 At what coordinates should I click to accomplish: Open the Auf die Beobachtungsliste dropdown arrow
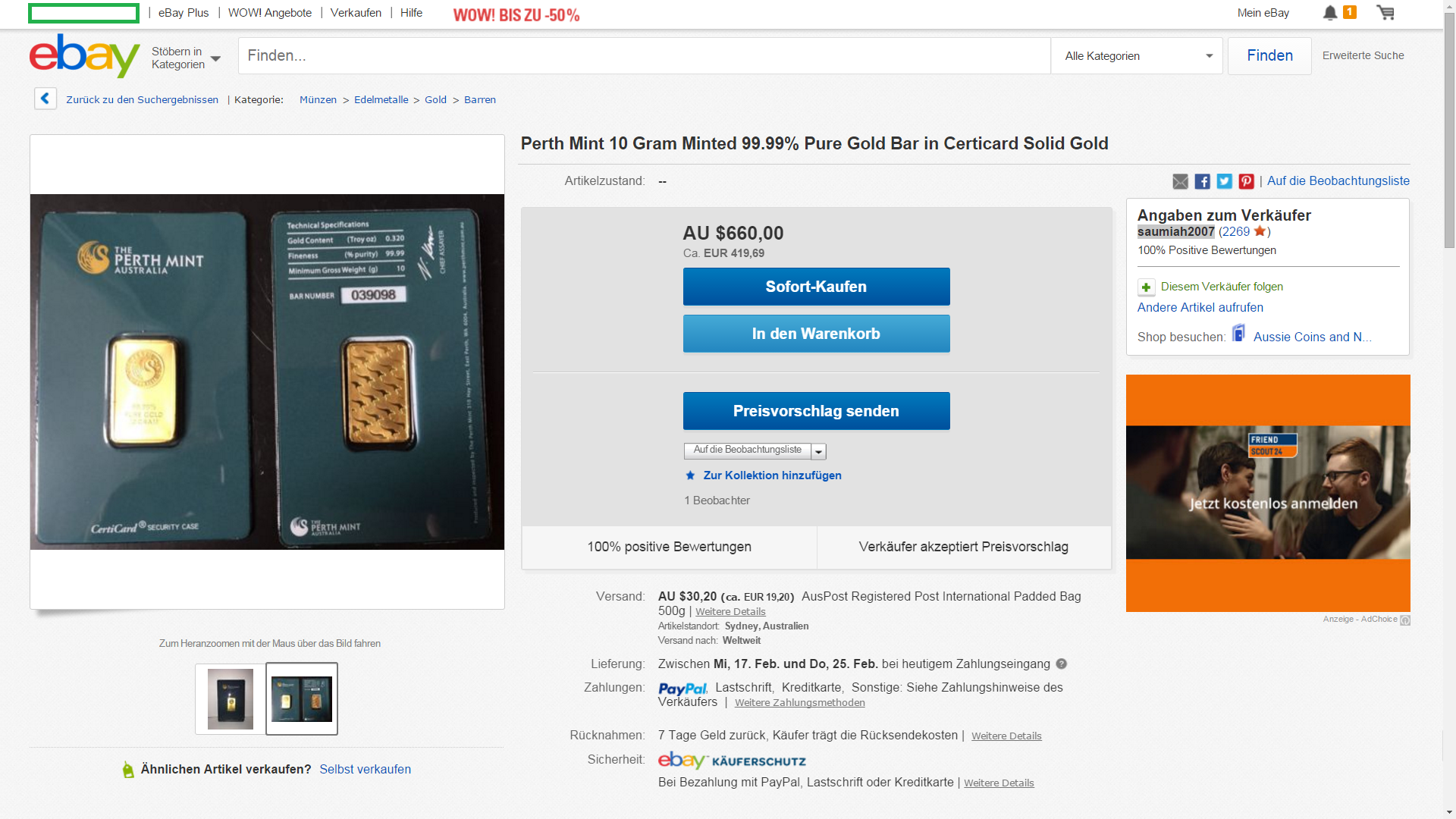point(818,452)
